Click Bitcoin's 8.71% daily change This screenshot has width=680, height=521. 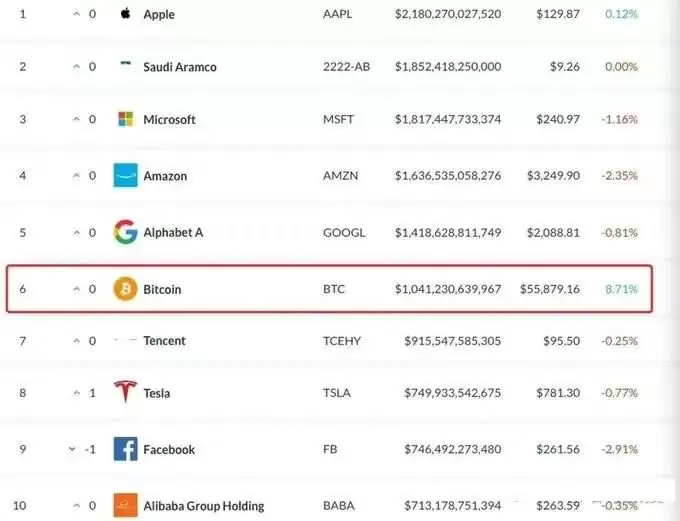tap(621, 290)
